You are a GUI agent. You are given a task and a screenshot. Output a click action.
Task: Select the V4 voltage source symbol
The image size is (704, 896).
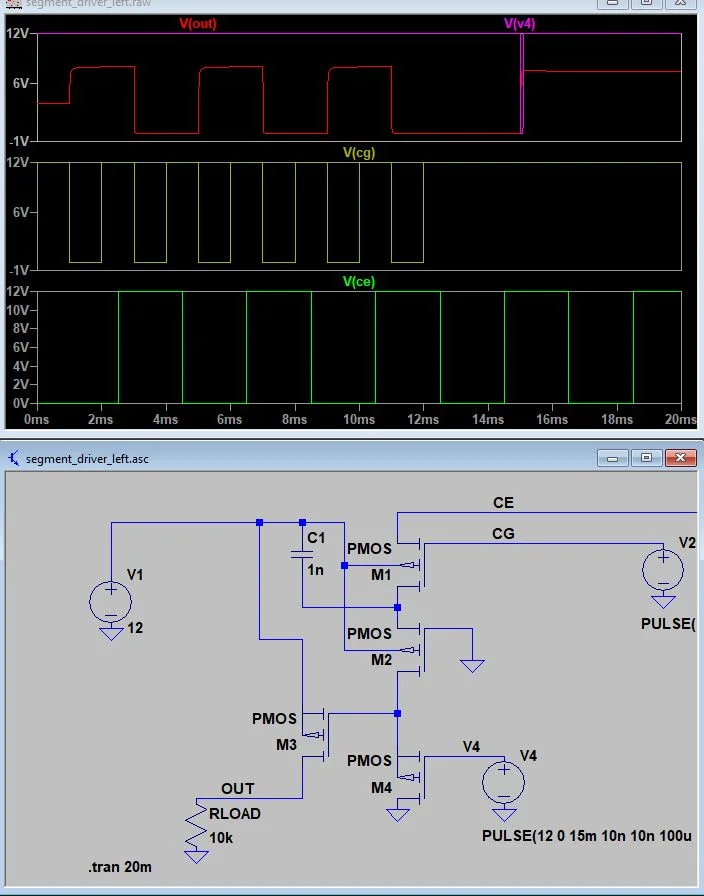tap(503, 783)
